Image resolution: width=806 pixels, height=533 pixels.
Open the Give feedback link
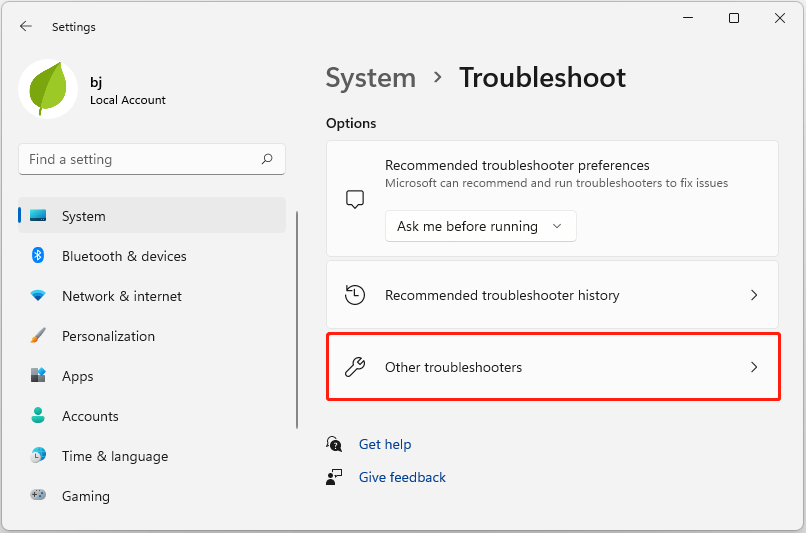point(402,477)
